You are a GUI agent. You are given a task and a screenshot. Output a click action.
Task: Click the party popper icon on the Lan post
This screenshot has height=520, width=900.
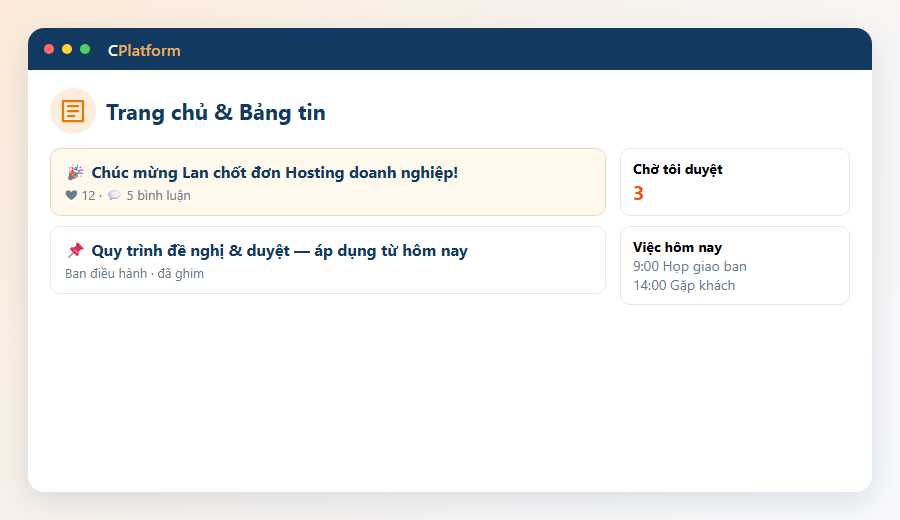click(75, 173)
